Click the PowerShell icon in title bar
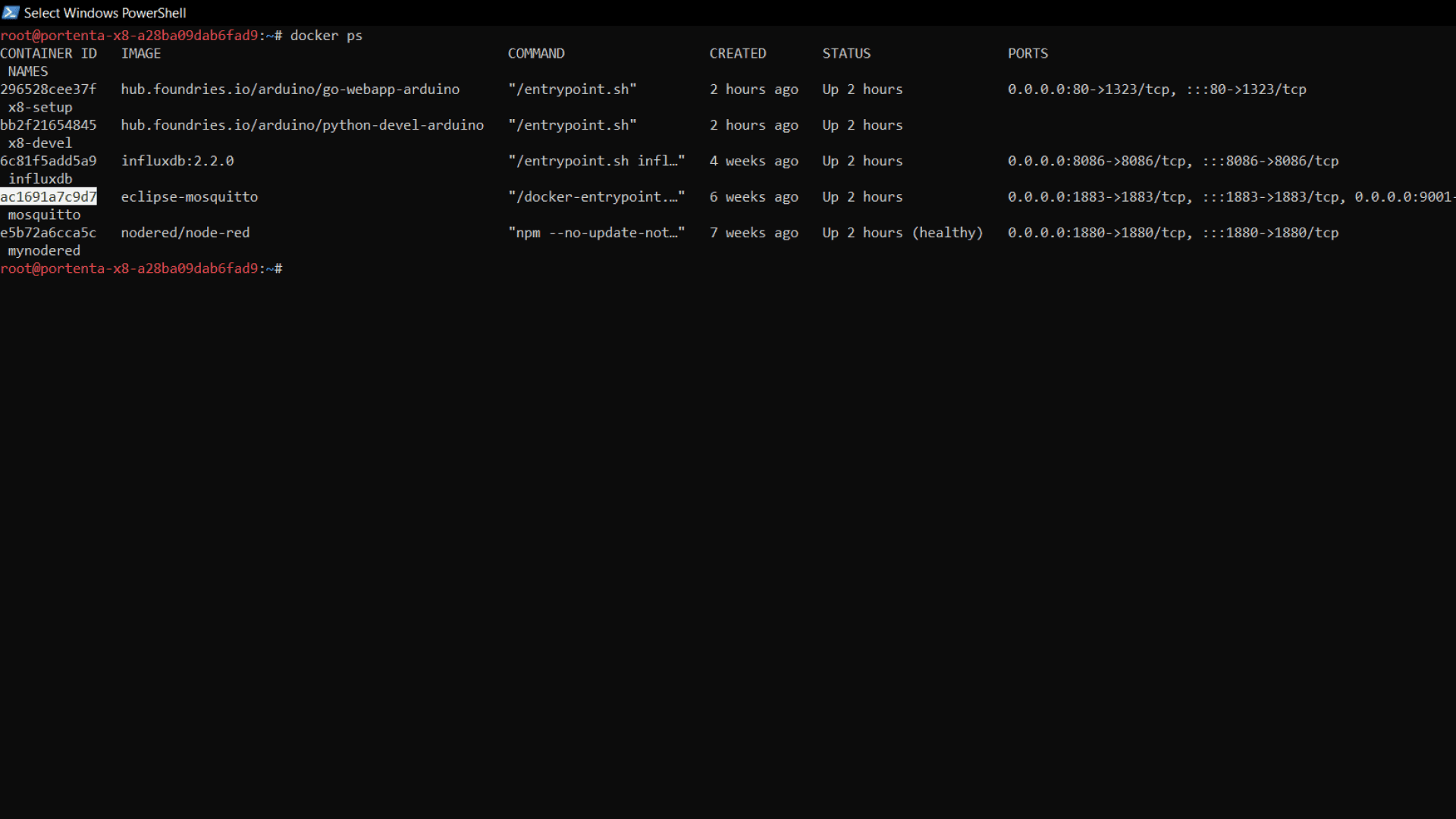The image size is (1456, 819). 11,12
